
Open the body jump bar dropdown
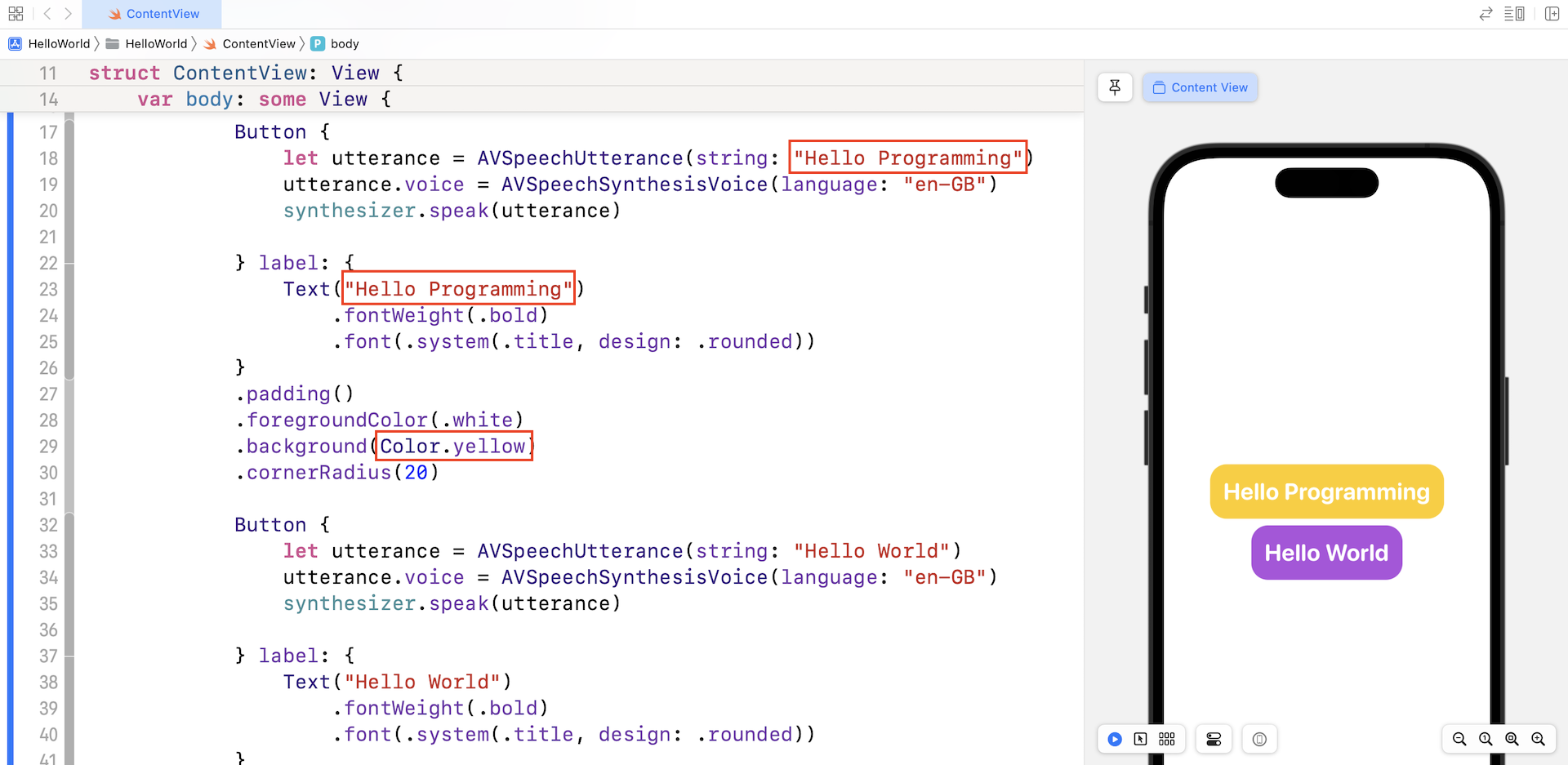pos(344,43)
